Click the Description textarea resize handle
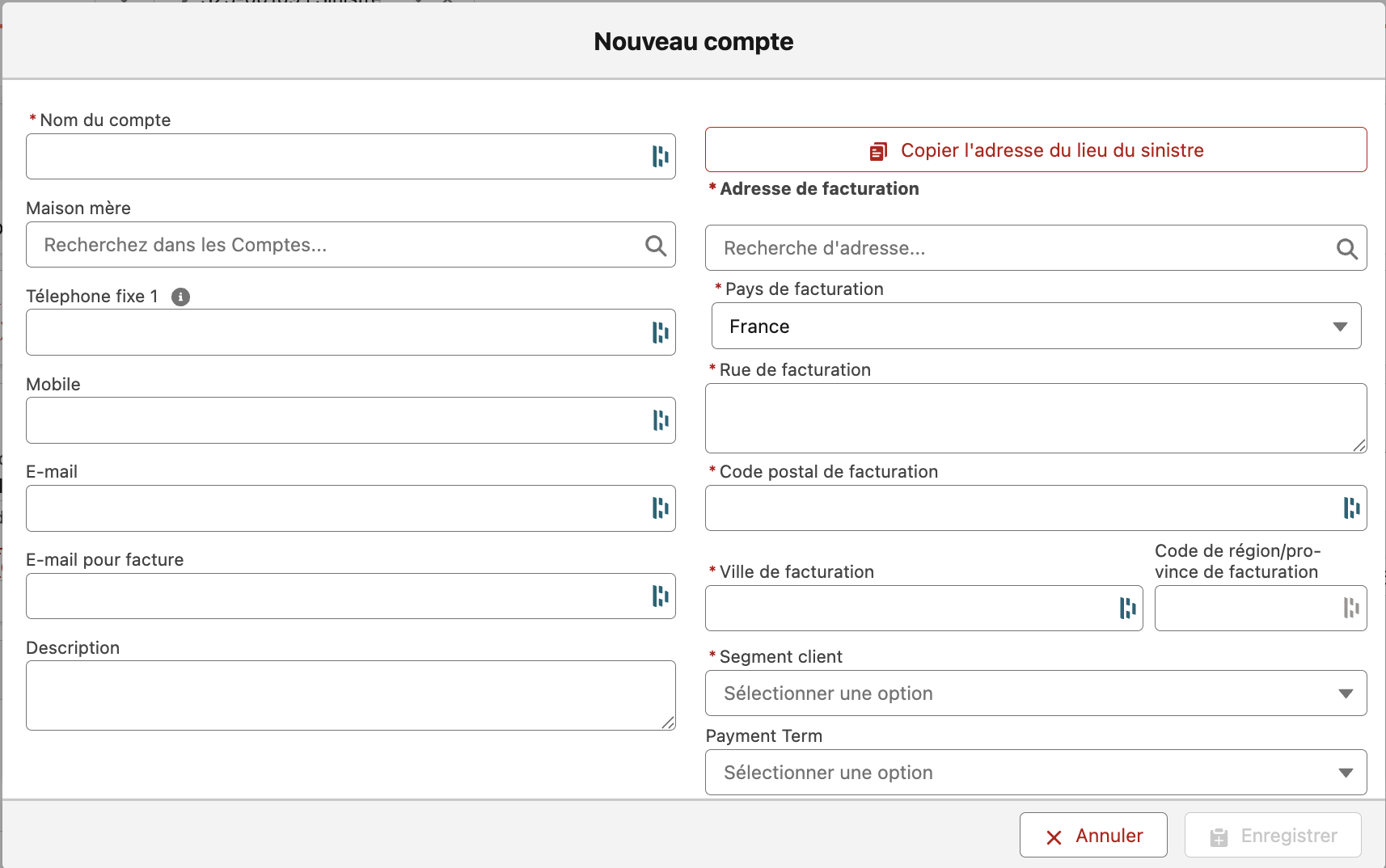Screen dimensions: 1386x868 668,723
